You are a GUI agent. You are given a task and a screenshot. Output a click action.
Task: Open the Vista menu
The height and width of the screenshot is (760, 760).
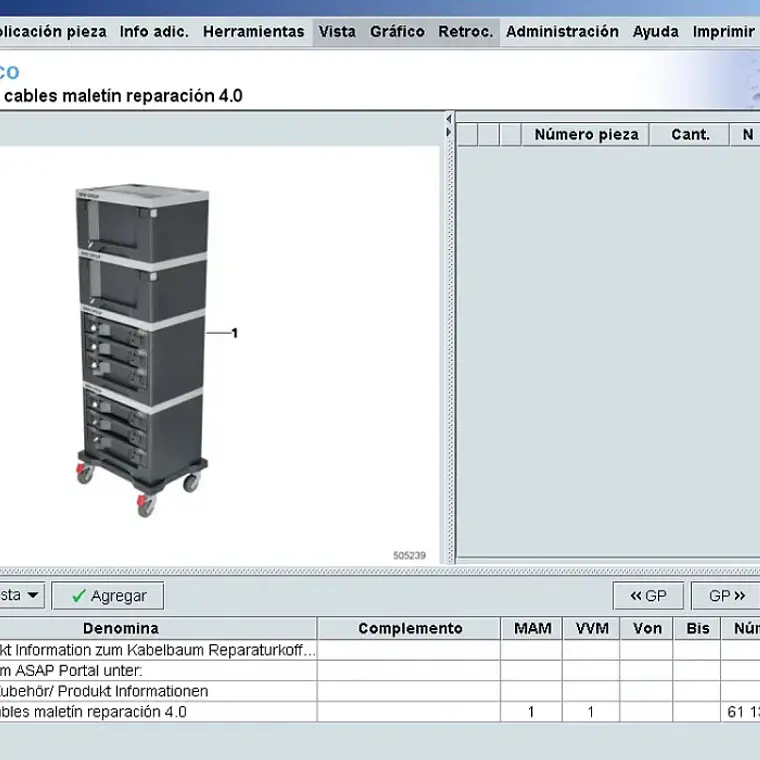[x=337, y=32]
